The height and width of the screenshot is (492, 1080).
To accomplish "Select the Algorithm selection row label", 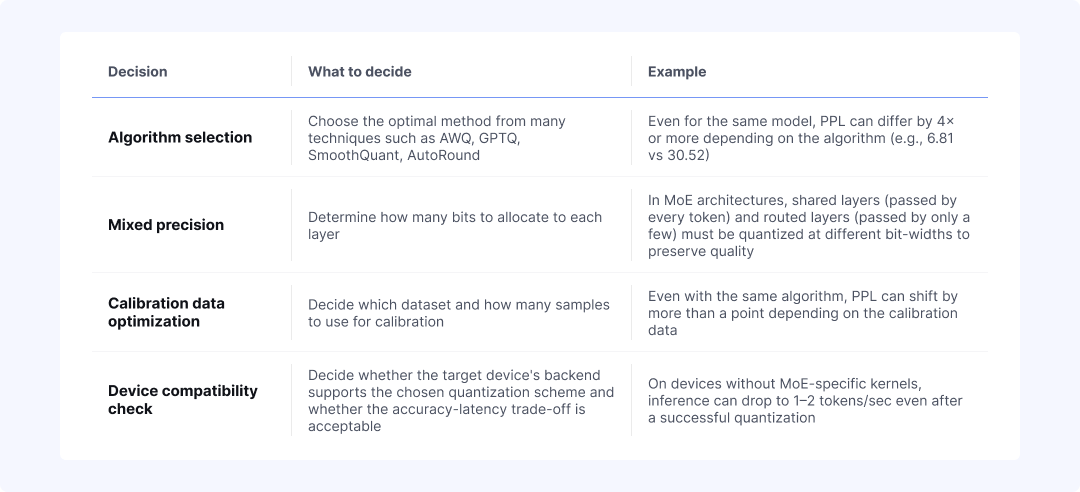I will [180, 137].
